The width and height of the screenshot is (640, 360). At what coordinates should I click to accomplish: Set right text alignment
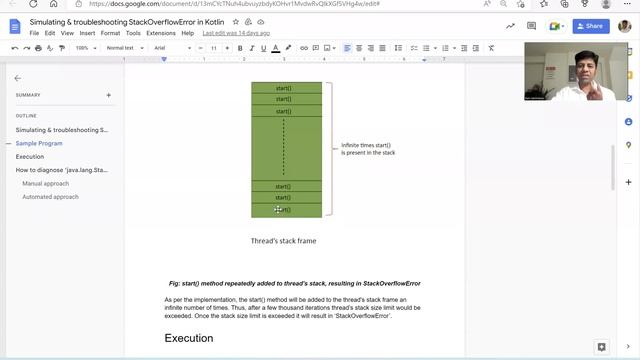[371, 48]
